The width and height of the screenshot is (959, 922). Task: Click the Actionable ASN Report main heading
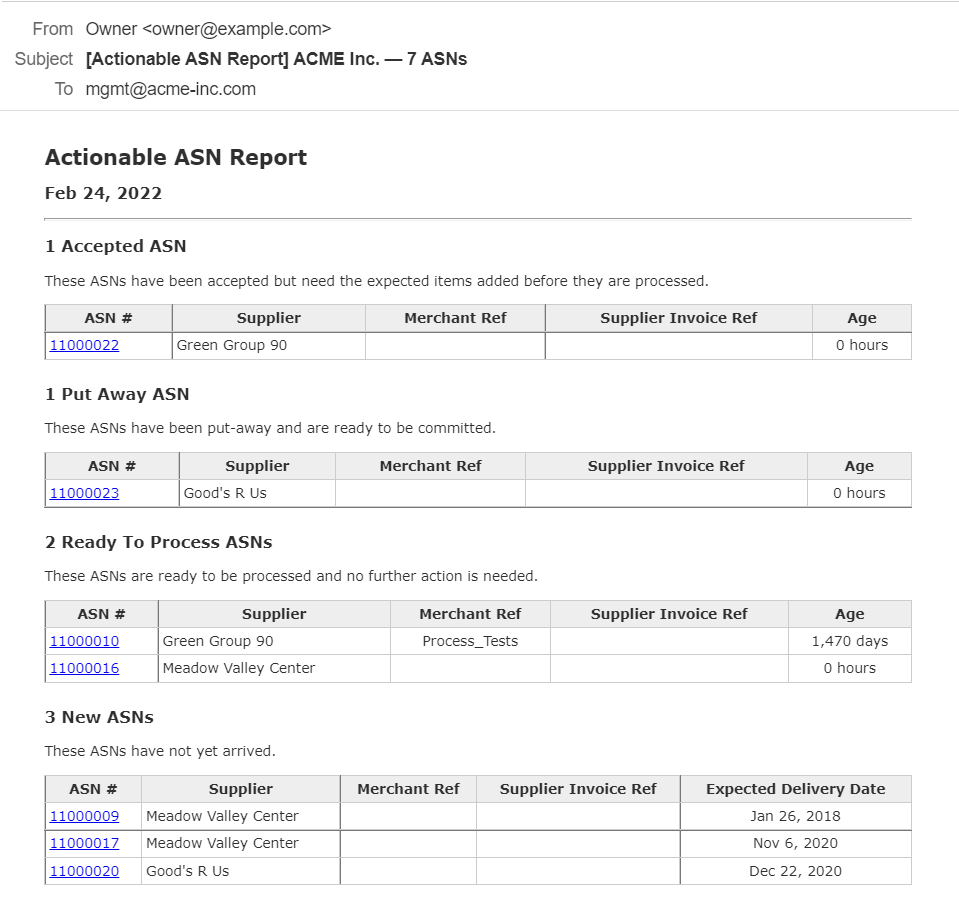tap(176, 157)
